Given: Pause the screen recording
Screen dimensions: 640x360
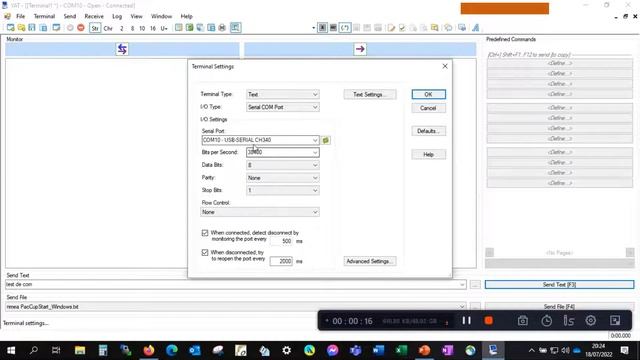Looking at the screenshot, I should [467, 321].
